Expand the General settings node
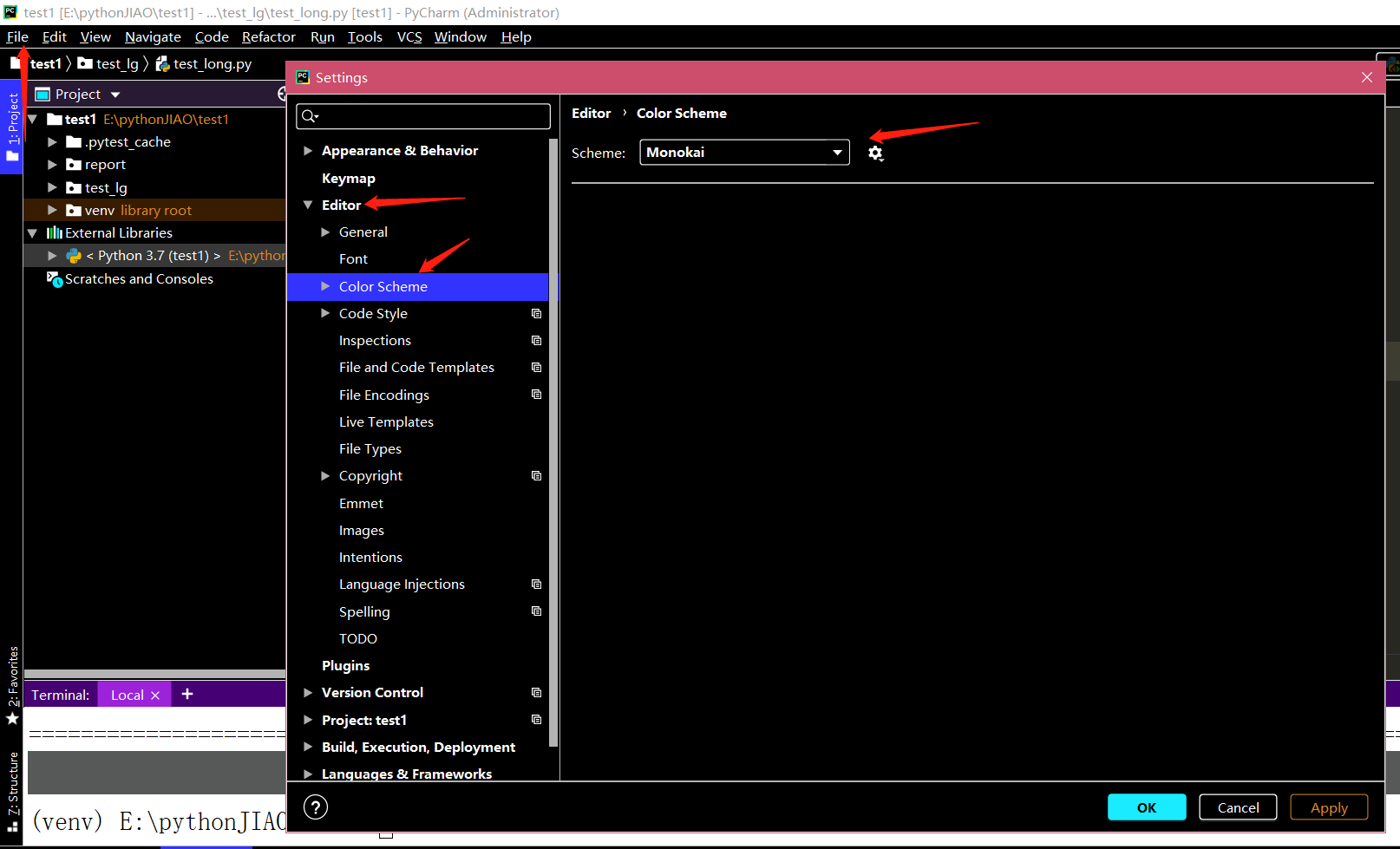 tap(325, 232)
